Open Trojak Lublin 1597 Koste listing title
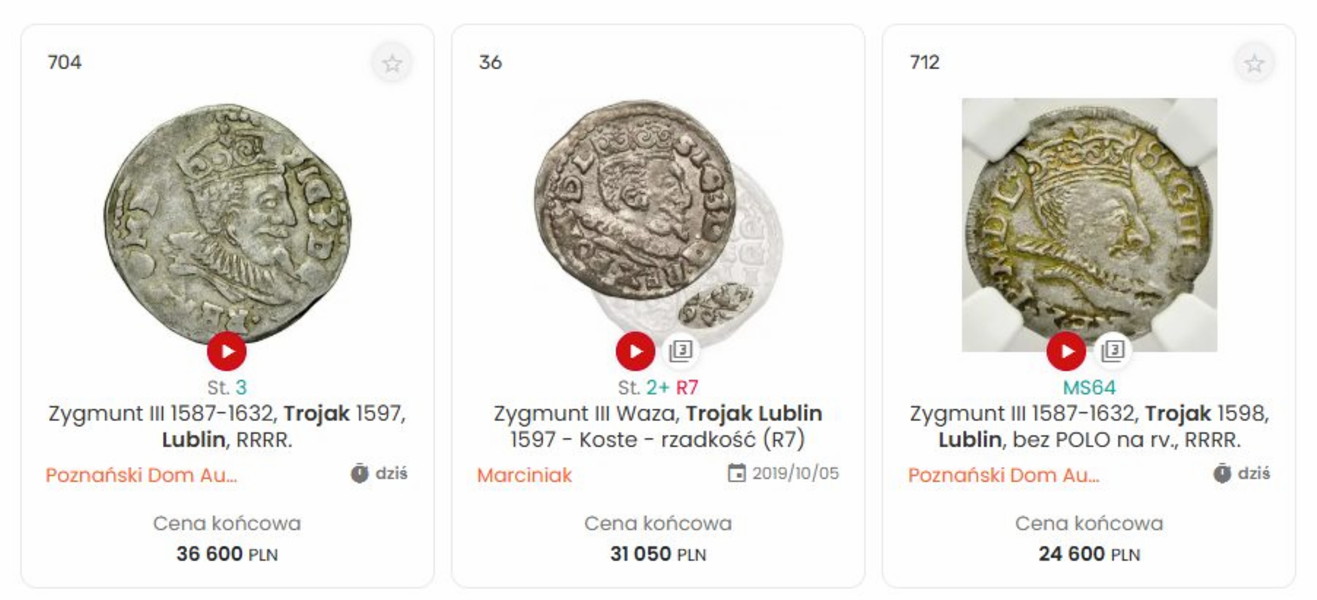 [x=657, y=426]
